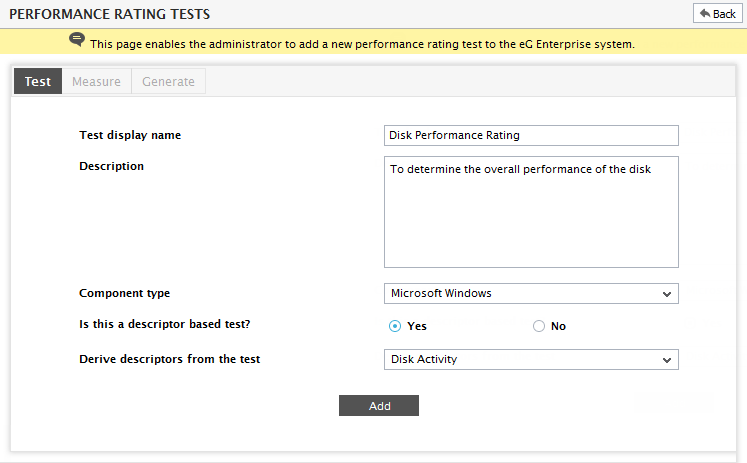The image size is (747, 463).
Task: Focus the Test display name field
Action: click(x=531, y=135)
